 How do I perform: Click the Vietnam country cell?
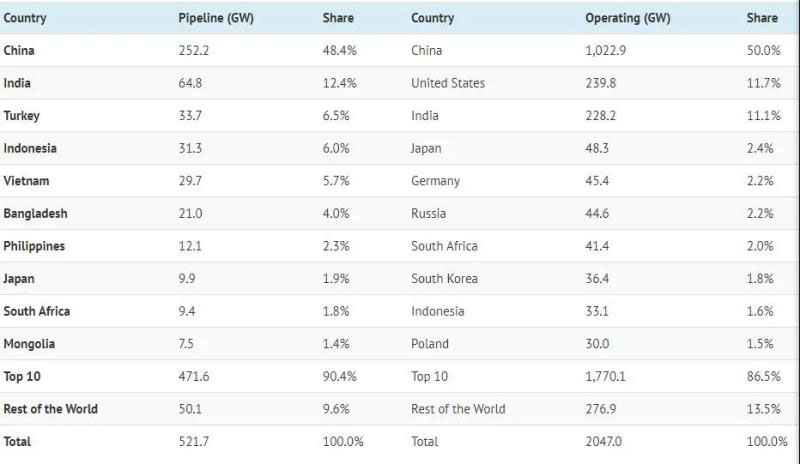click(26, 181)
